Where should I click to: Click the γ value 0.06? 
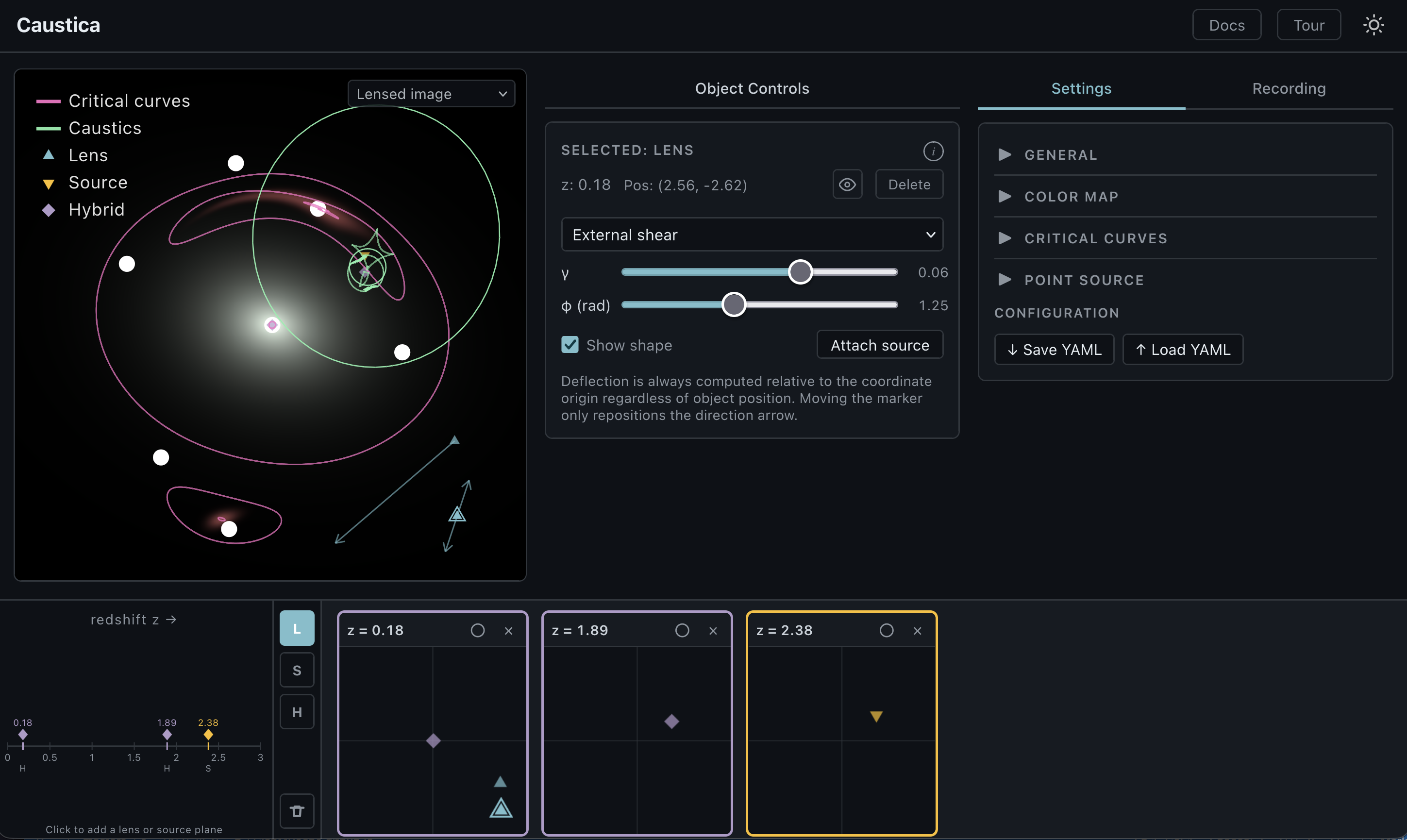pyautogui.click(x=933, y=272)
